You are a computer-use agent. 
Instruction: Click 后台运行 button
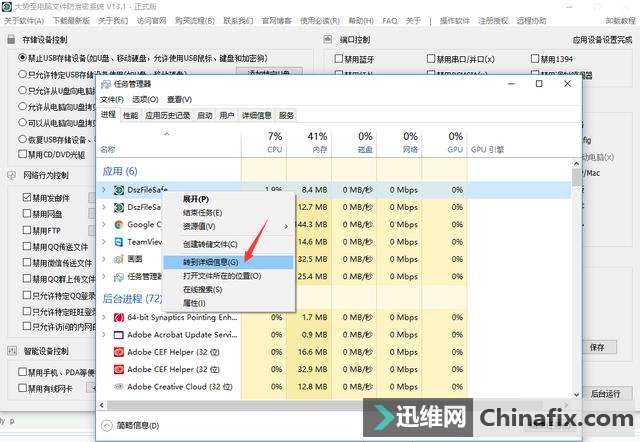coord(606,394)
